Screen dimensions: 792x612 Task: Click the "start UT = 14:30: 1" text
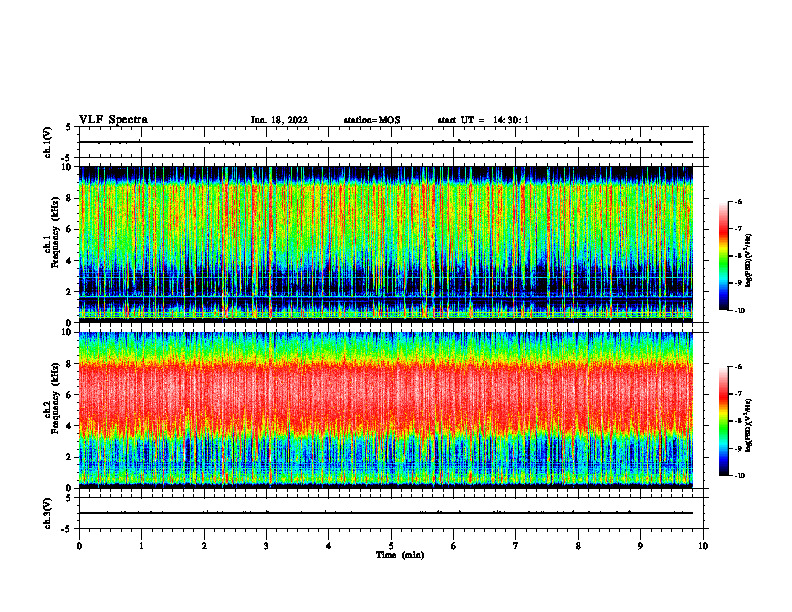pos(483,120)
